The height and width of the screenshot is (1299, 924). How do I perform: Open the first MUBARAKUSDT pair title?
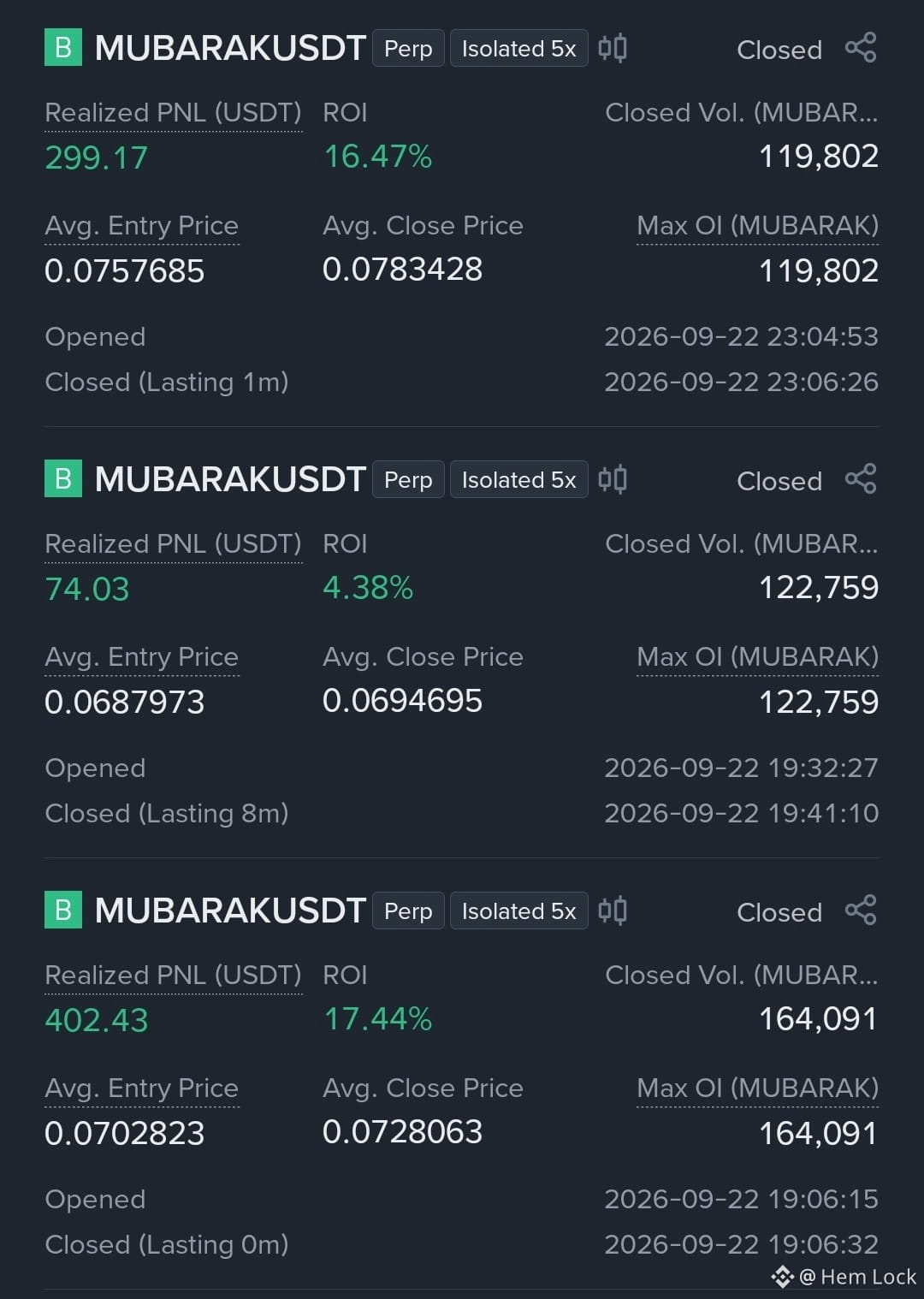(230, 48)
